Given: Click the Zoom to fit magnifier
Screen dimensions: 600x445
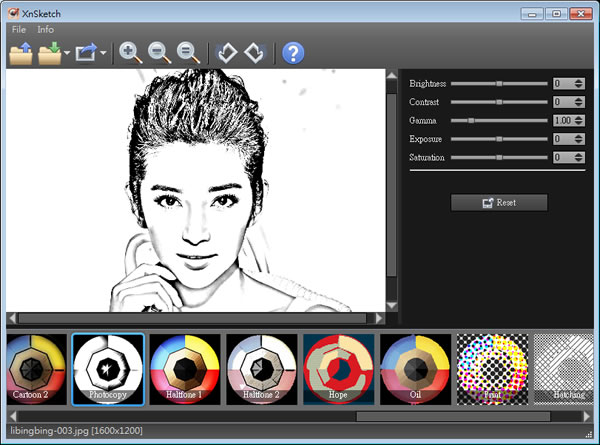Looking at the screenshot, I should [186, 53].
